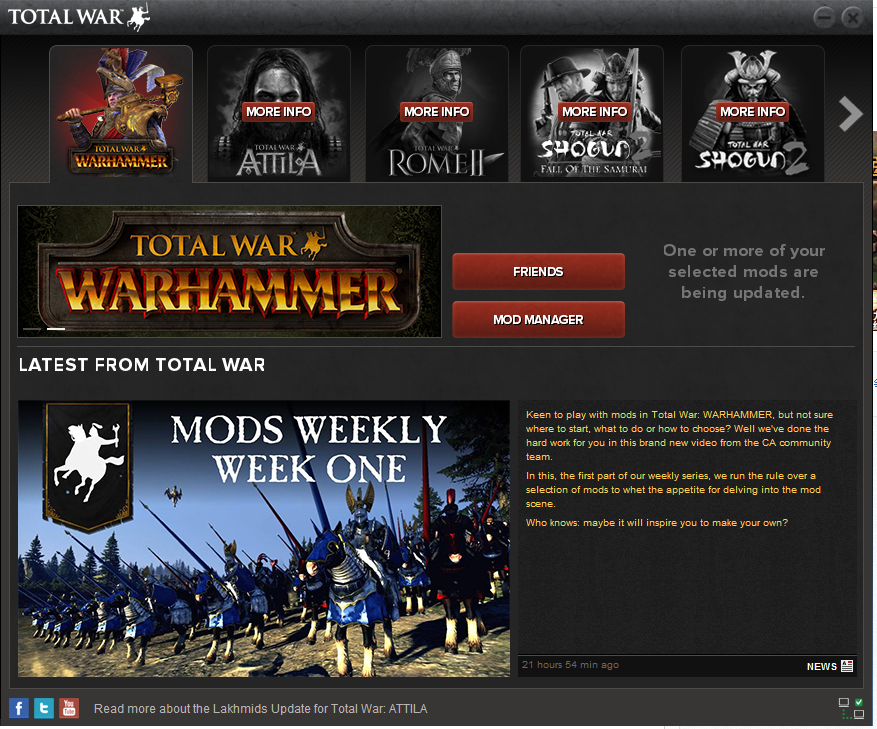The width and height of the screenshot is (877, 729).
Task: Select the Total War Attila tile
Action: 279,114
